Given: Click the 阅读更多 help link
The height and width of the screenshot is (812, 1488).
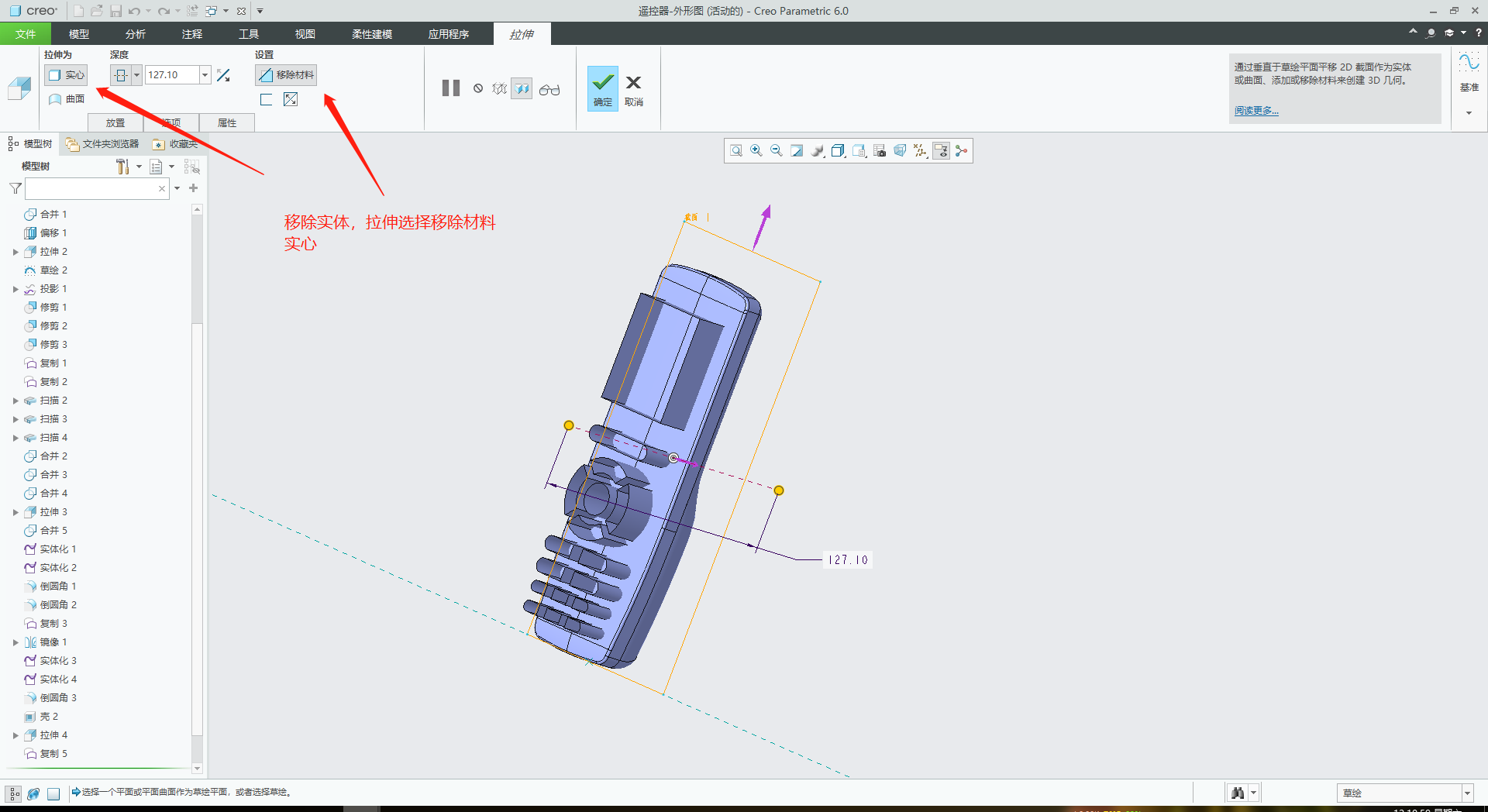Looking at the screenshot, I should [1256, 111].
